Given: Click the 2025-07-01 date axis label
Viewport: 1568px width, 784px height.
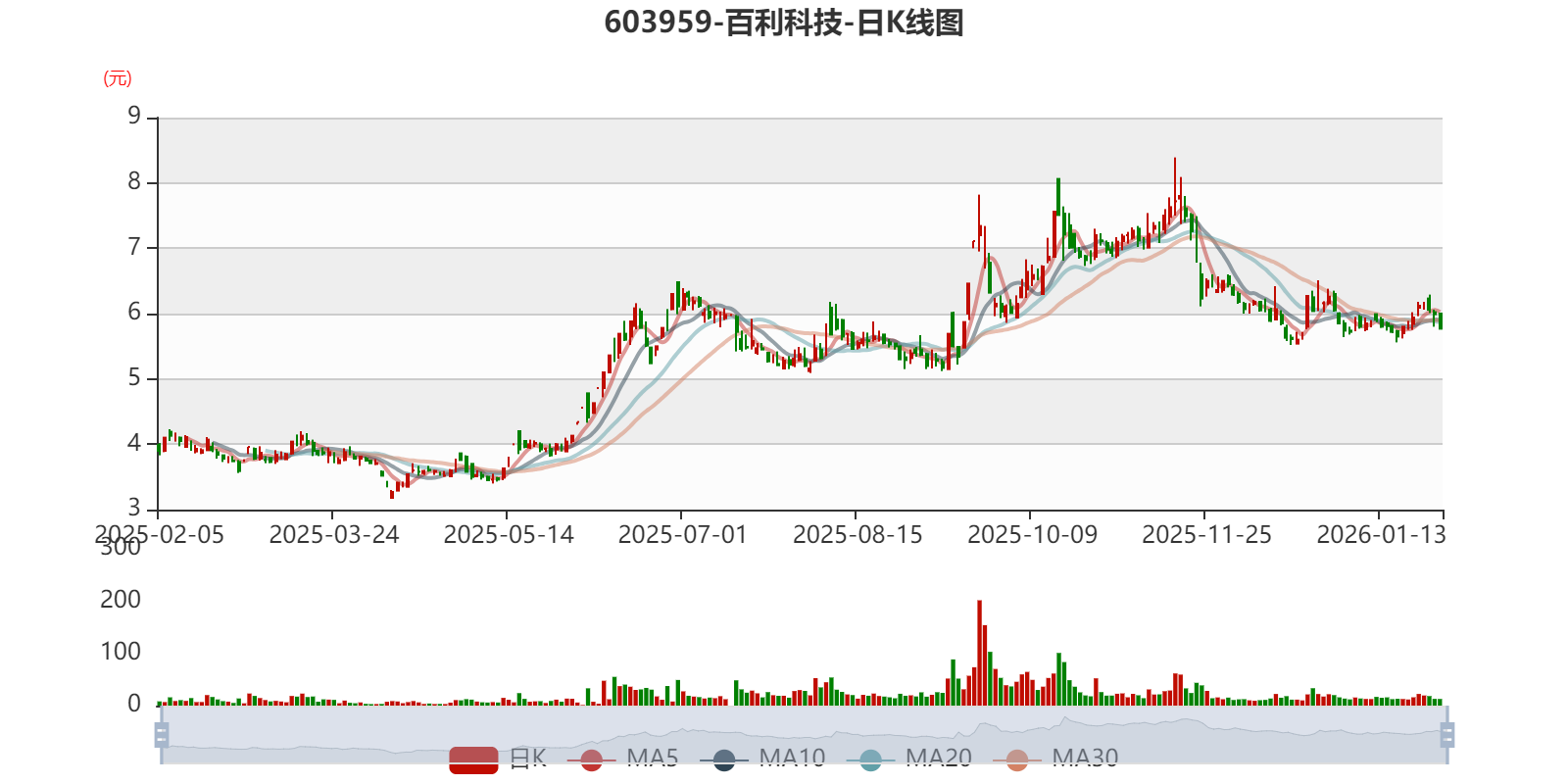Looking at the screenshot, I should click(x=683, y=534).
